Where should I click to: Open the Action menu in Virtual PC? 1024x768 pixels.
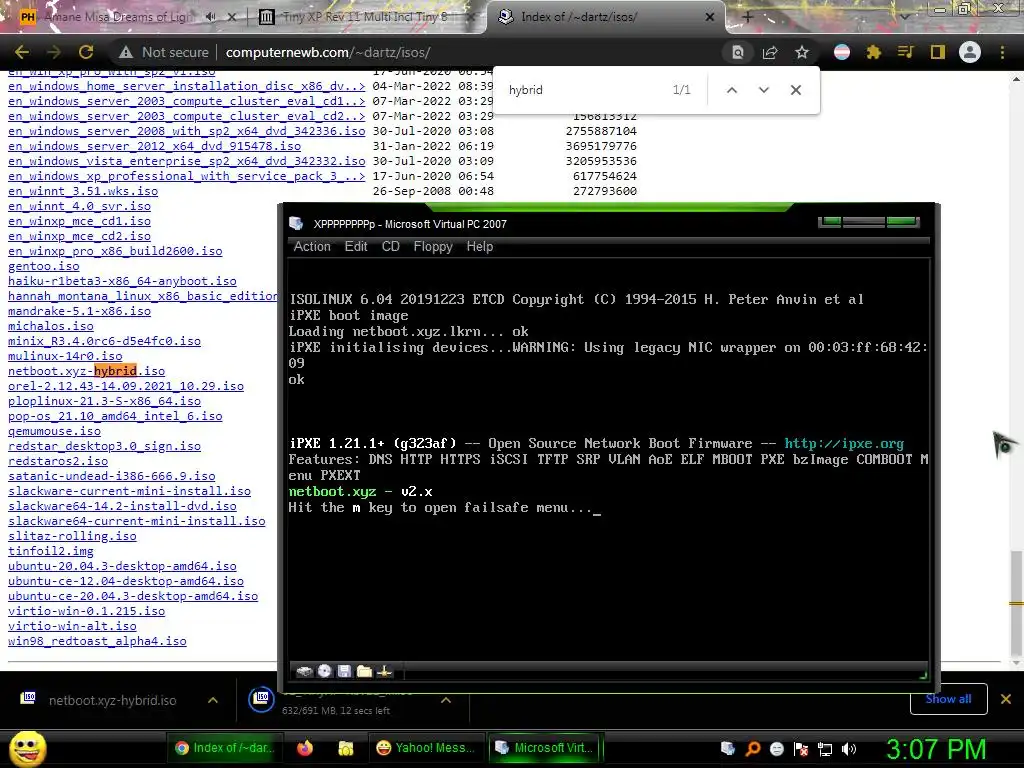[x=312, y=246]
